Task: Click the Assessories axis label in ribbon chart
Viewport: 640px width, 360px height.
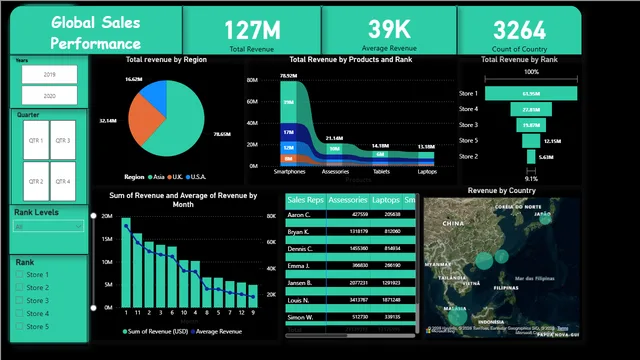Action: (x=335, y=172)
